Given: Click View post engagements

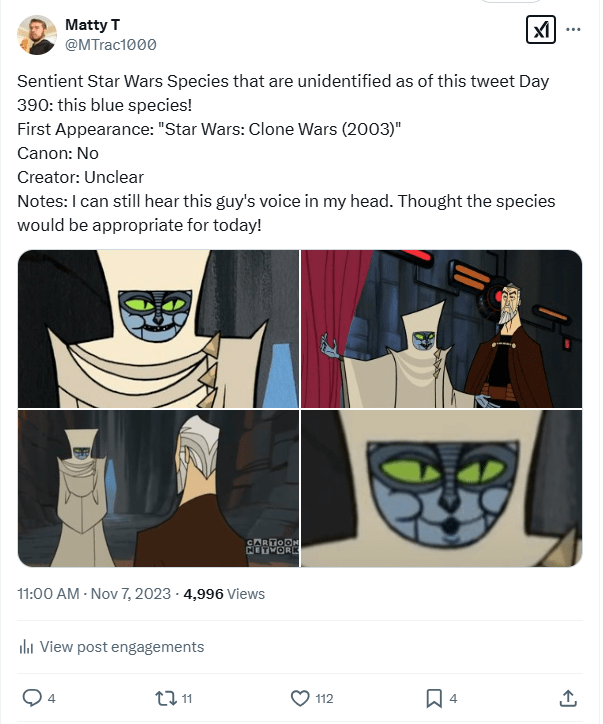Looking at the screenshot, I should click(121, 647).
